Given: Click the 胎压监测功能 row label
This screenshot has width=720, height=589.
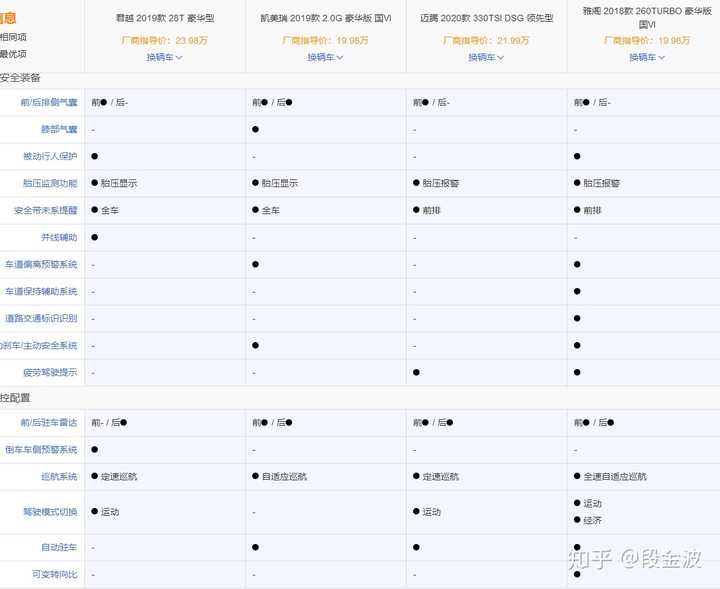Looking at the screenshot, I should click(x=50, y=183).
